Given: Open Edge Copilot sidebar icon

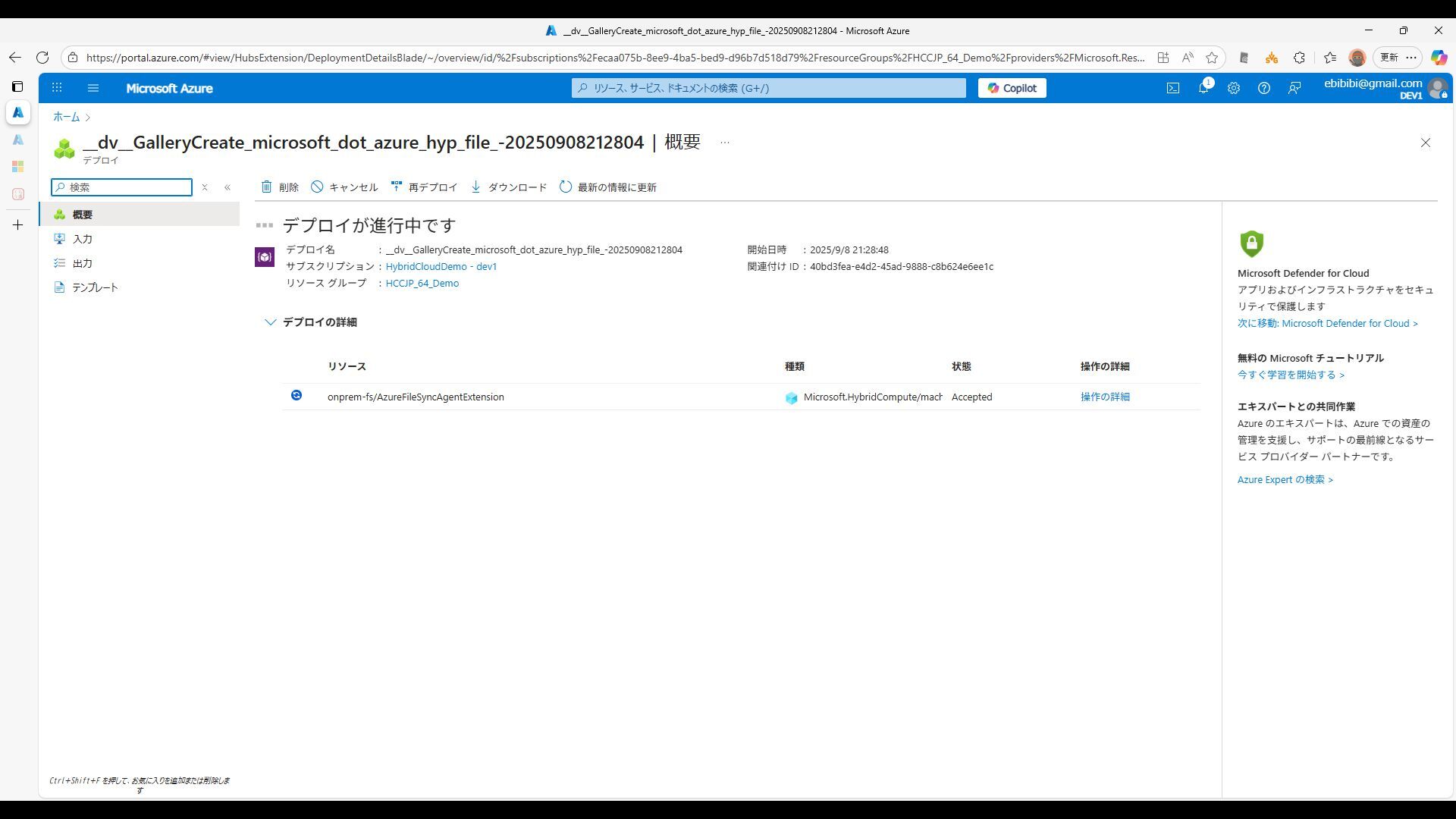Looking at the screenshot, I should (1439, 58).
